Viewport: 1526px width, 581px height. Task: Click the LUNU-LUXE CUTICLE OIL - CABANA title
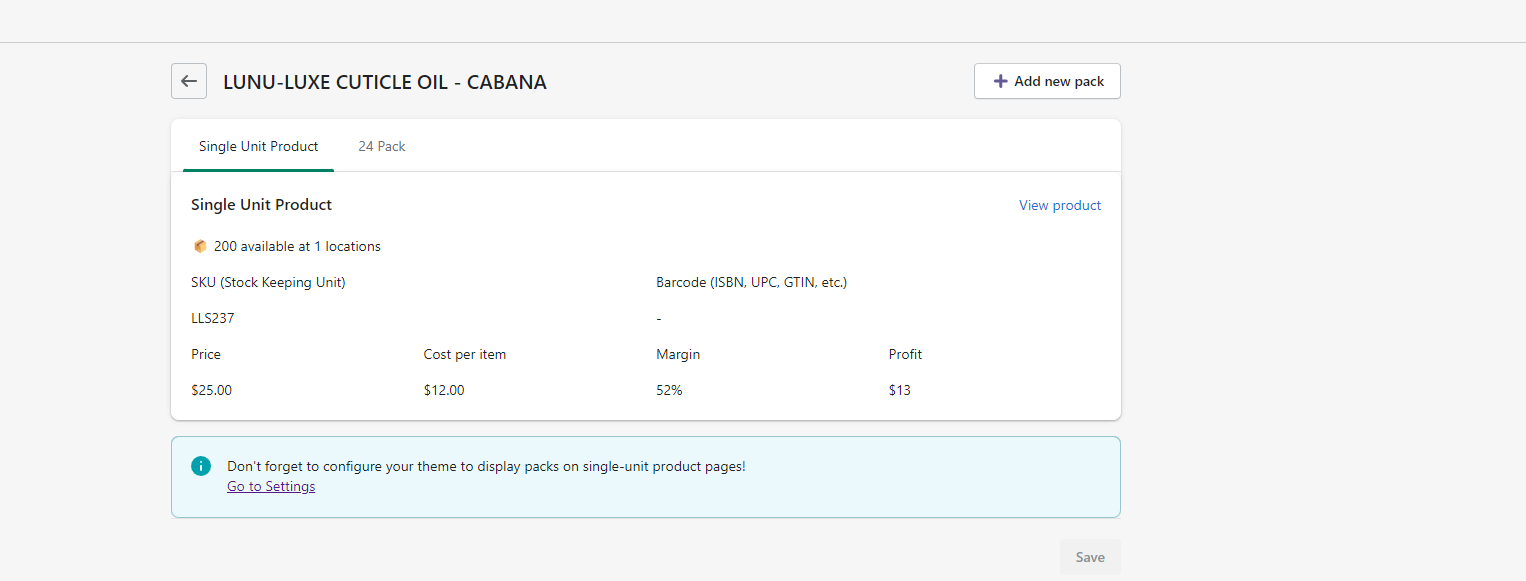tap(385, 82)
